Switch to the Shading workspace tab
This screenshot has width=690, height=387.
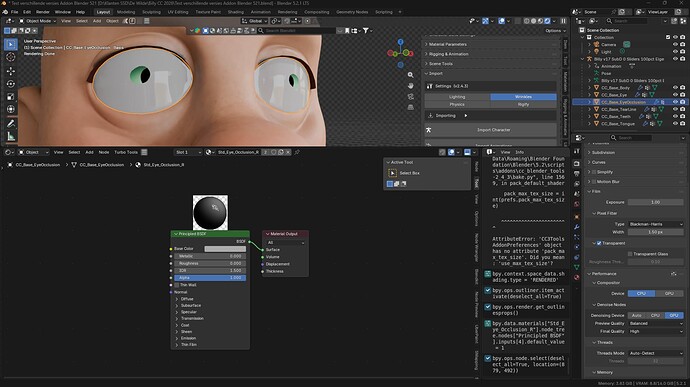[235, 12]
